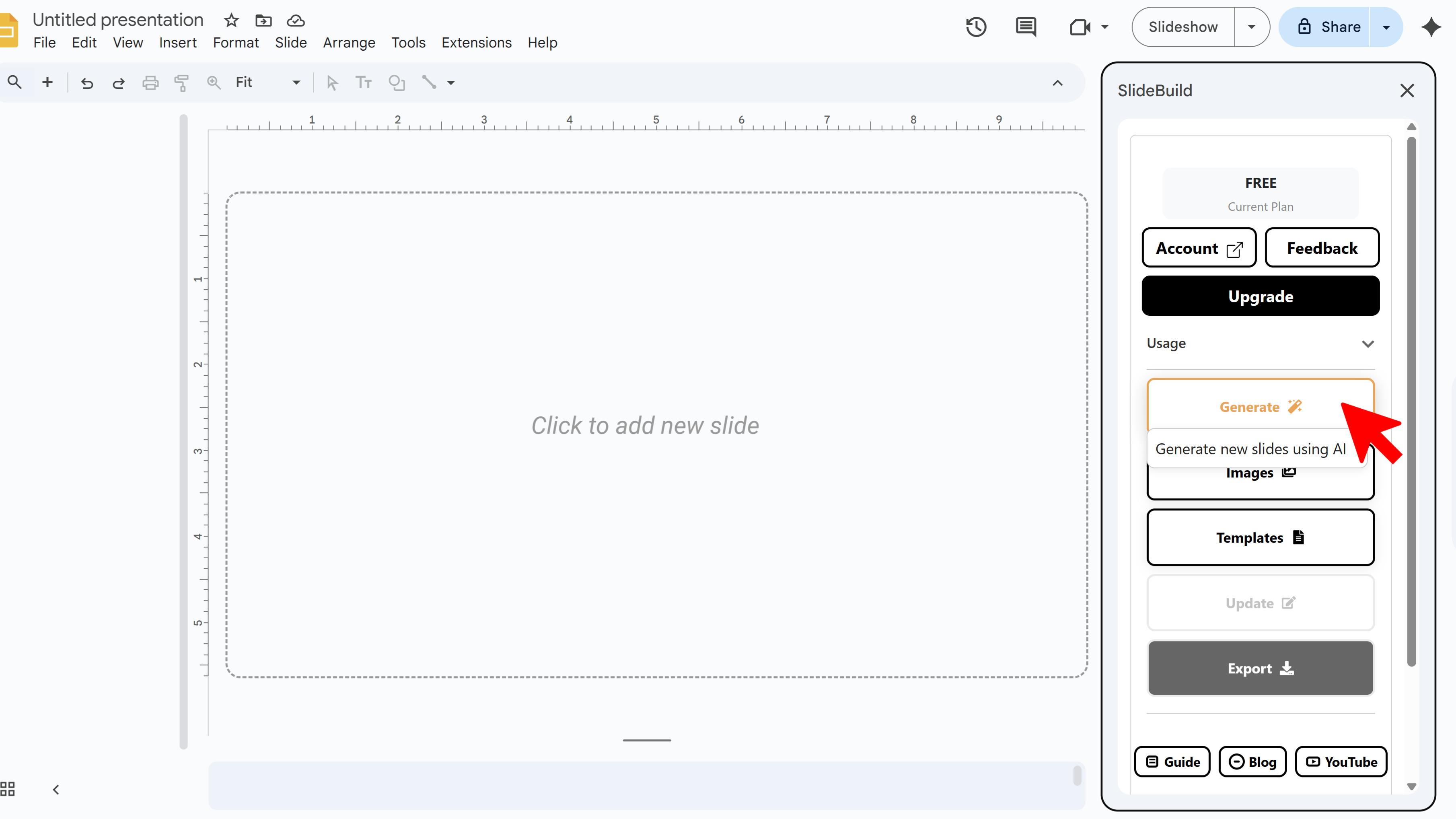
Task: Star the Untitled presentation
Action: [x=231, y=21]
